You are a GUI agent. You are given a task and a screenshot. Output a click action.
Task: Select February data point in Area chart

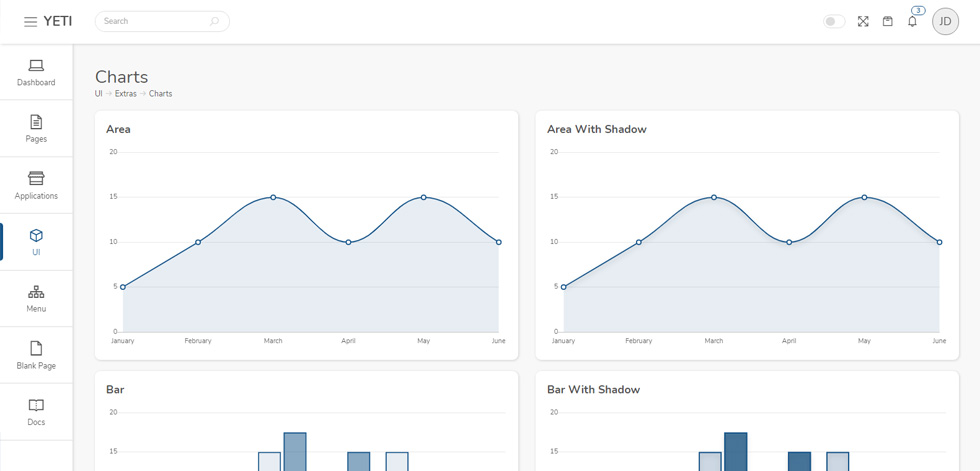pos(198,242)
